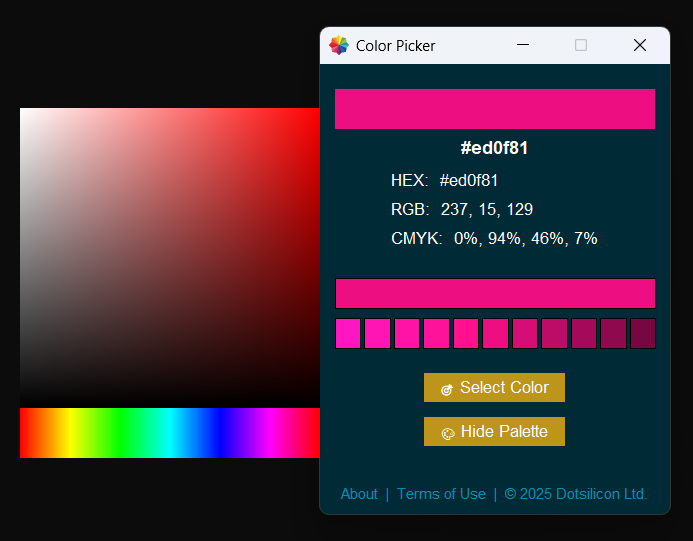This screenshot has width=693, height=541.
Task: Click the large pink color preview bar
Action: pos(494,109)
